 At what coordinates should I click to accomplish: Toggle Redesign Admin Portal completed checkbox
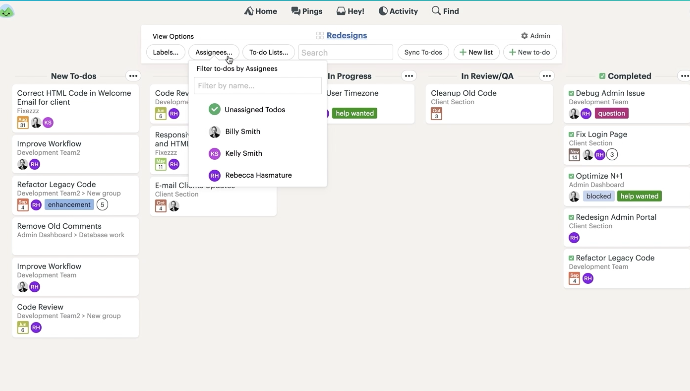click(x=571, y=217)
